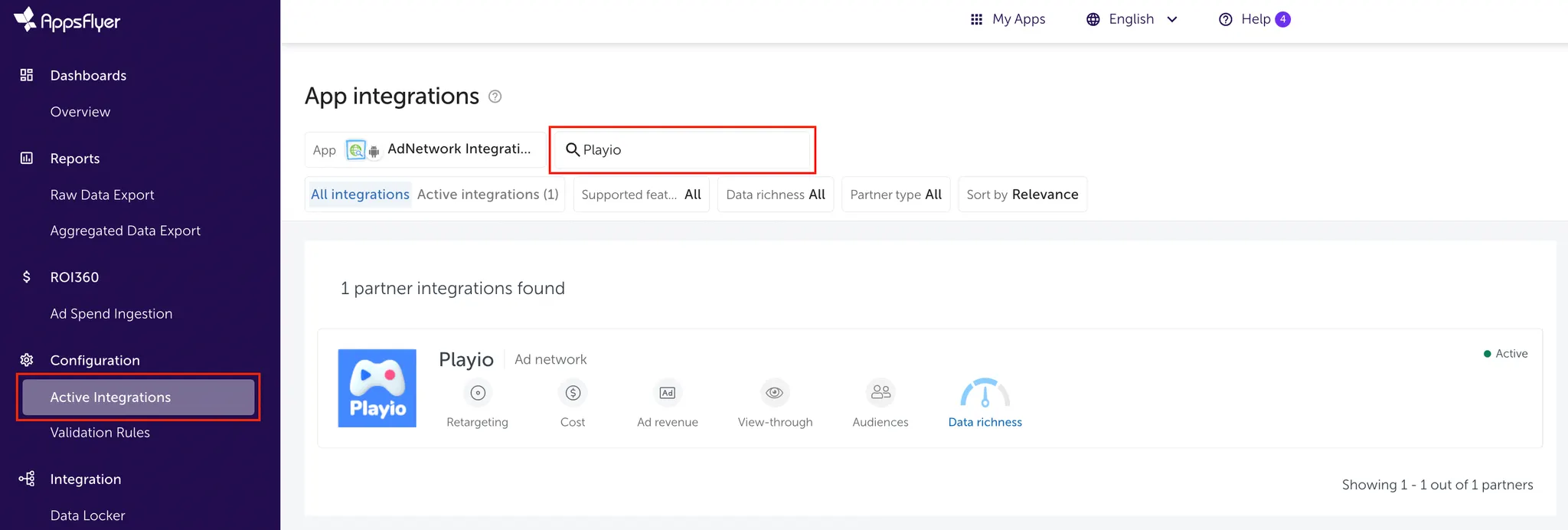Open the Data richness gauge icon
1568x530 pixels.
pos(985,394)
